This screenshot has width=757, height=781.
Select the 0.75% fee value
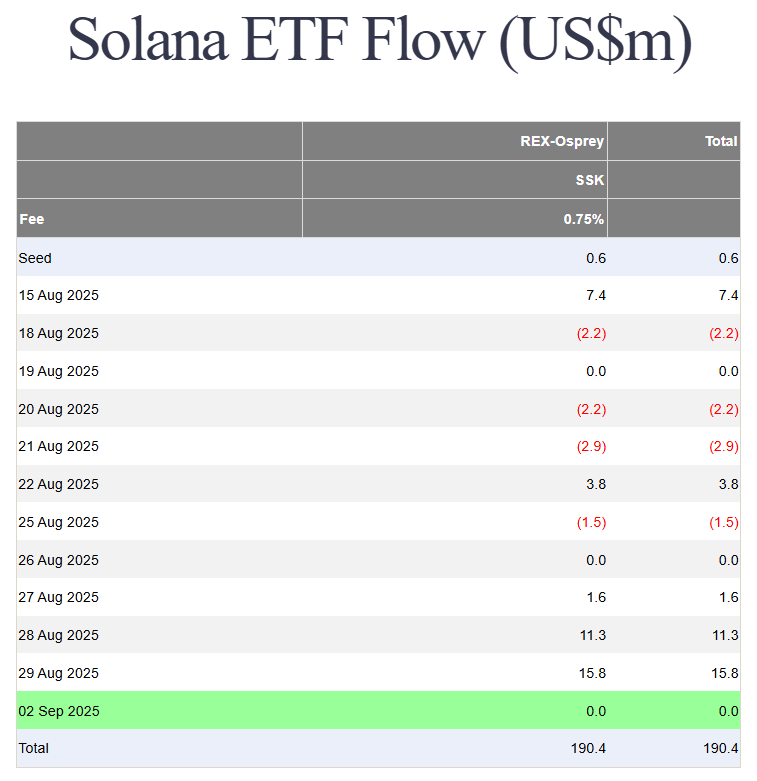click(584, 219)
